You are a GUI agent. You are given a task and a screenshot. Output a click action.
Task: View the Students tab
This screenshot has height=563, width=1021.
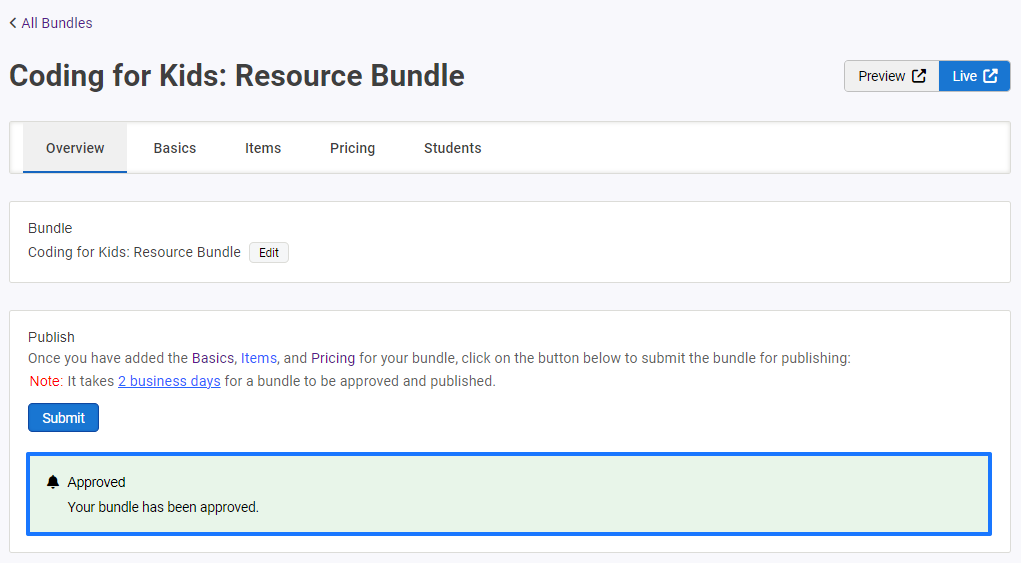(453, 148)
